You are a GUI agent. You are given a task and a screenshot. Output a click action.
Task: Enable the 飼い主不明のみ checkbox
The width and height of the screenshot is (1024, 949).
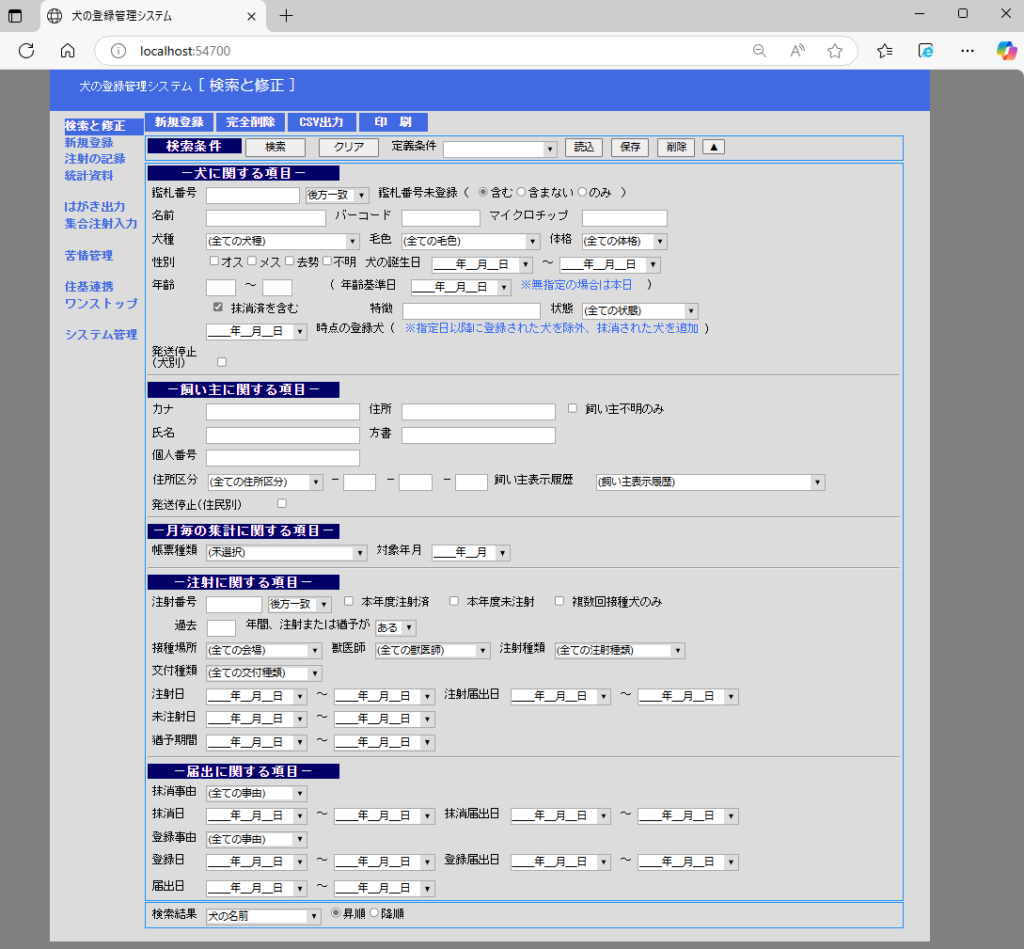coord(573,408)
